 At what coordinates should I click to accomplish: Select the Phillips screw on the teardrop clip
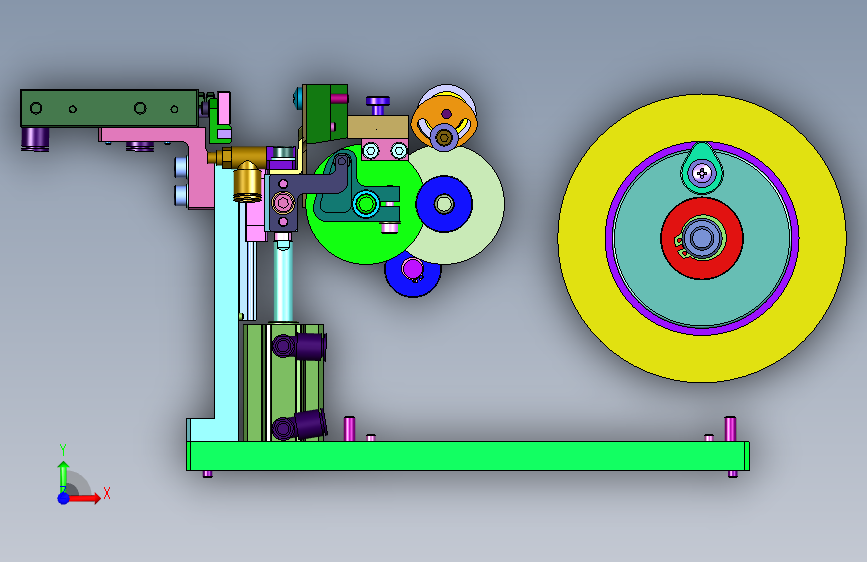[x=702, y=174]
